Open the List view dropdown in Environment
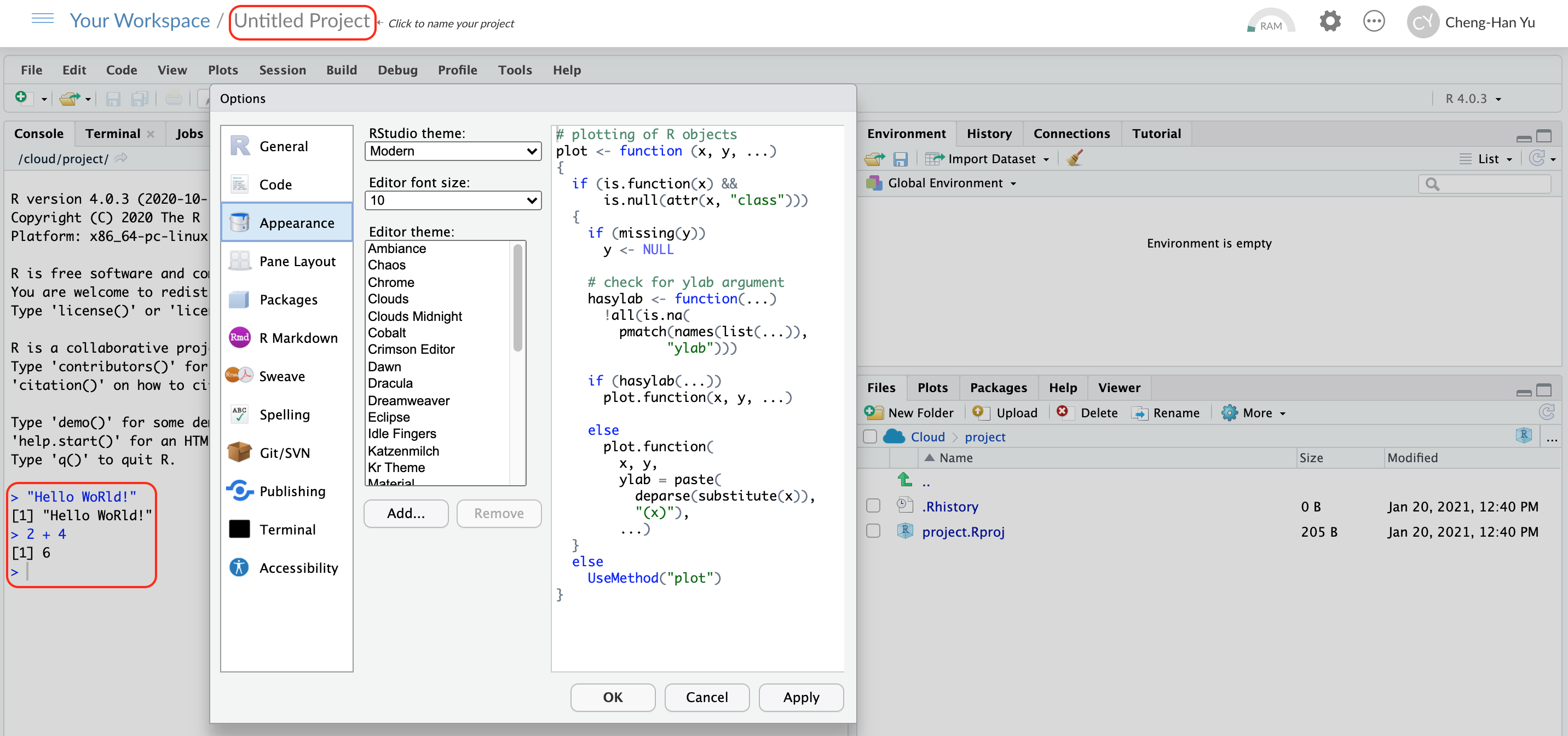The image size is (1568, 736). pyautogui.click(x=1486, y=159)
